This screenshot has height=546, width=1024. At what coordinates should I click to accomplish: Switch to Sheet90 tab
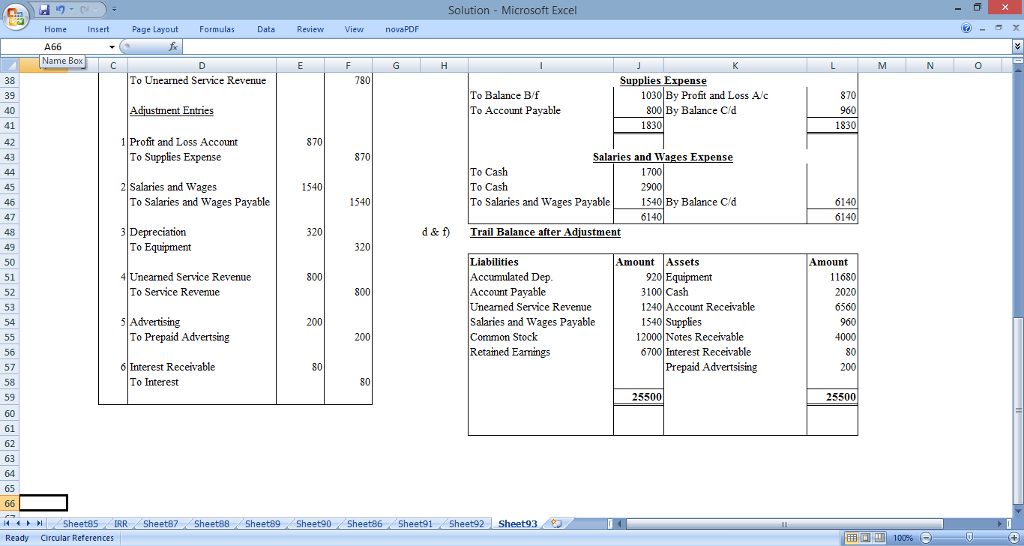(x=313, y=523)
